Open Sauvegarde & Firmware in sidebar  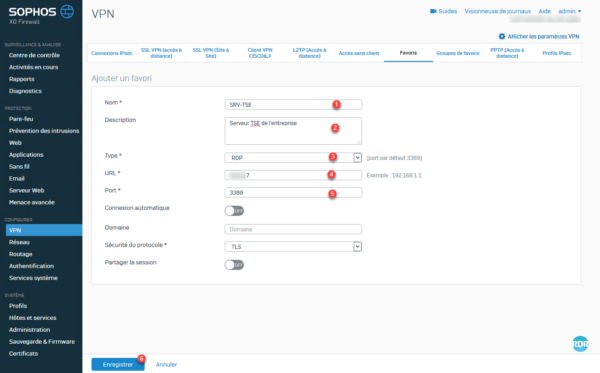(42, 341)
